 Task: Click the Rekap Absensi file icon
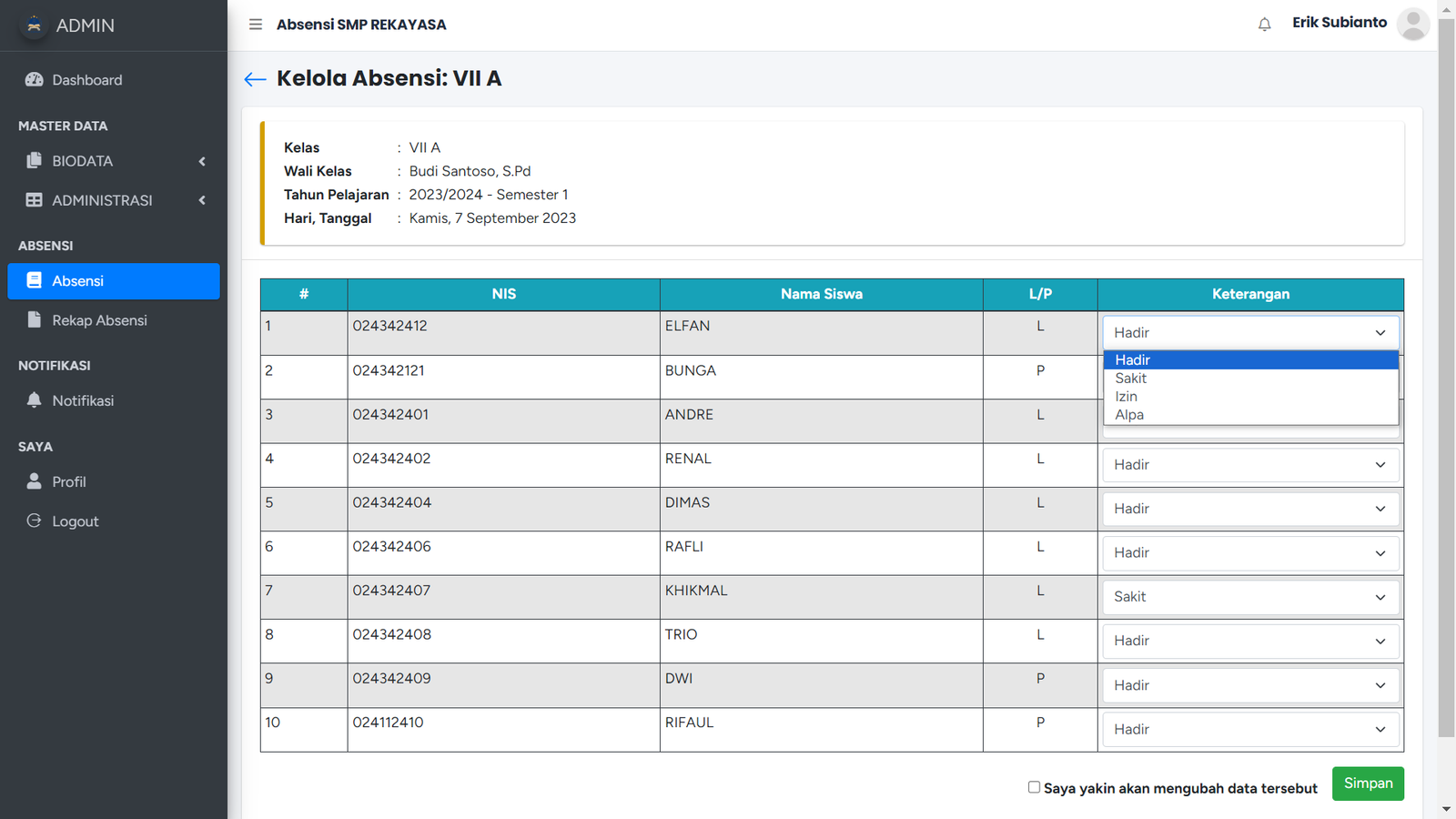click(35, 320)
